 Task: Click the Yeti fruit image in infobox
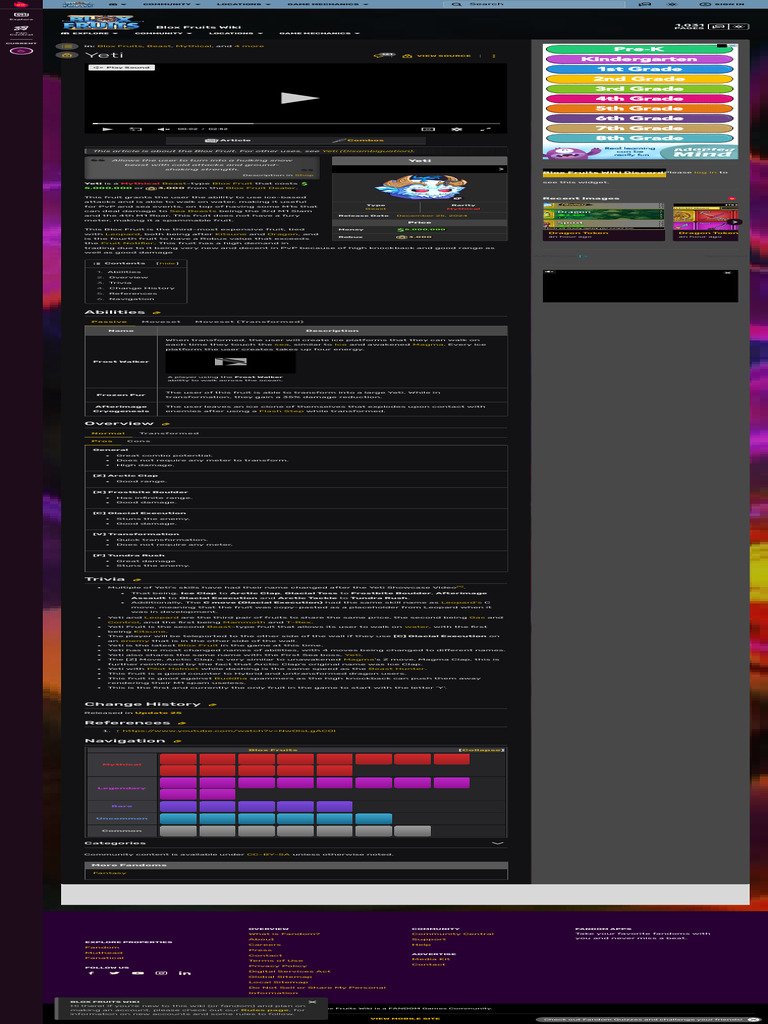419,187
